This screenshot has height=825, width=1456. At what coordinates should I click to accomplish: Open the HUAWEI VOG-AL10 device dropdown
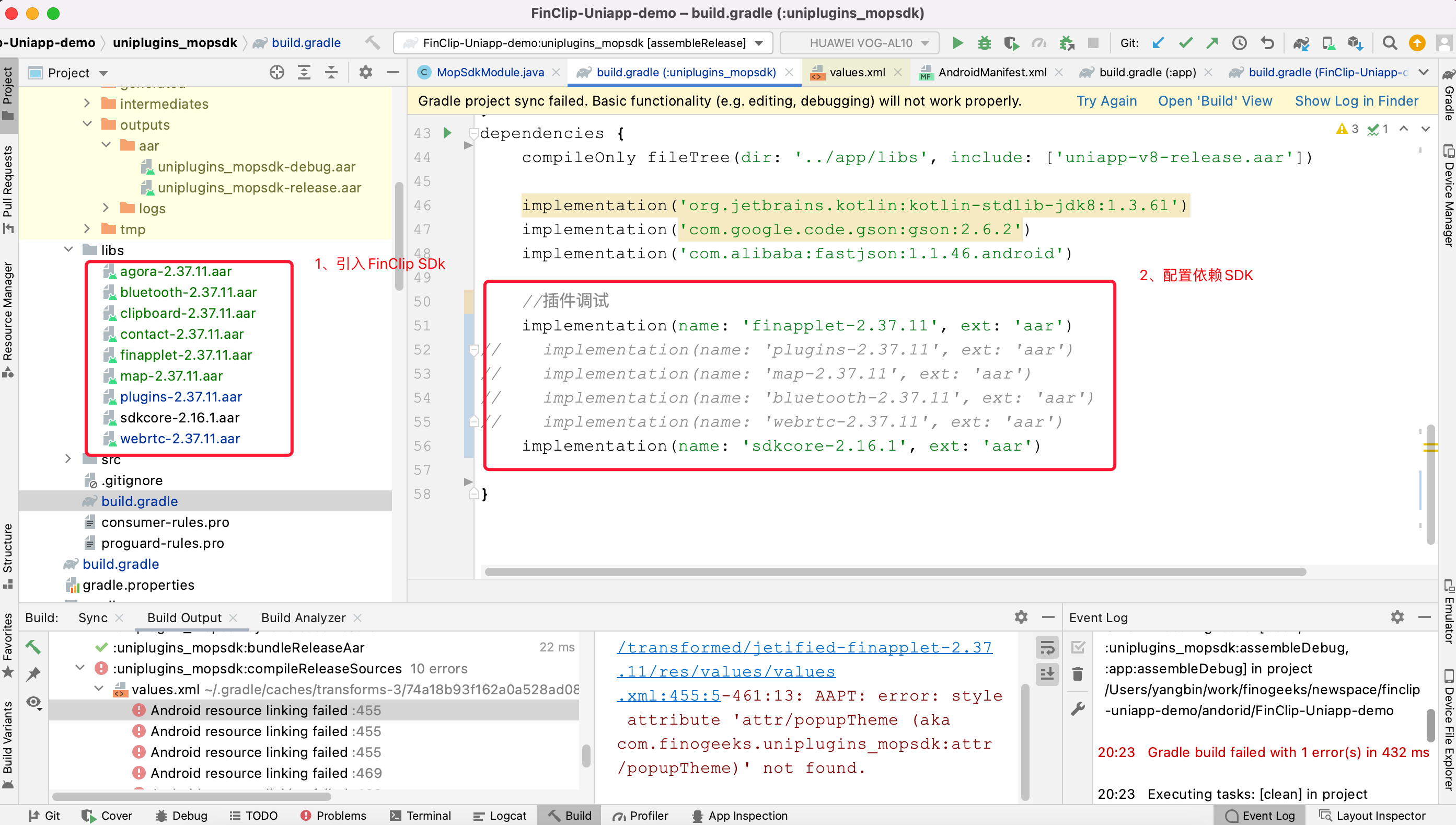click(x=861, y=43)
